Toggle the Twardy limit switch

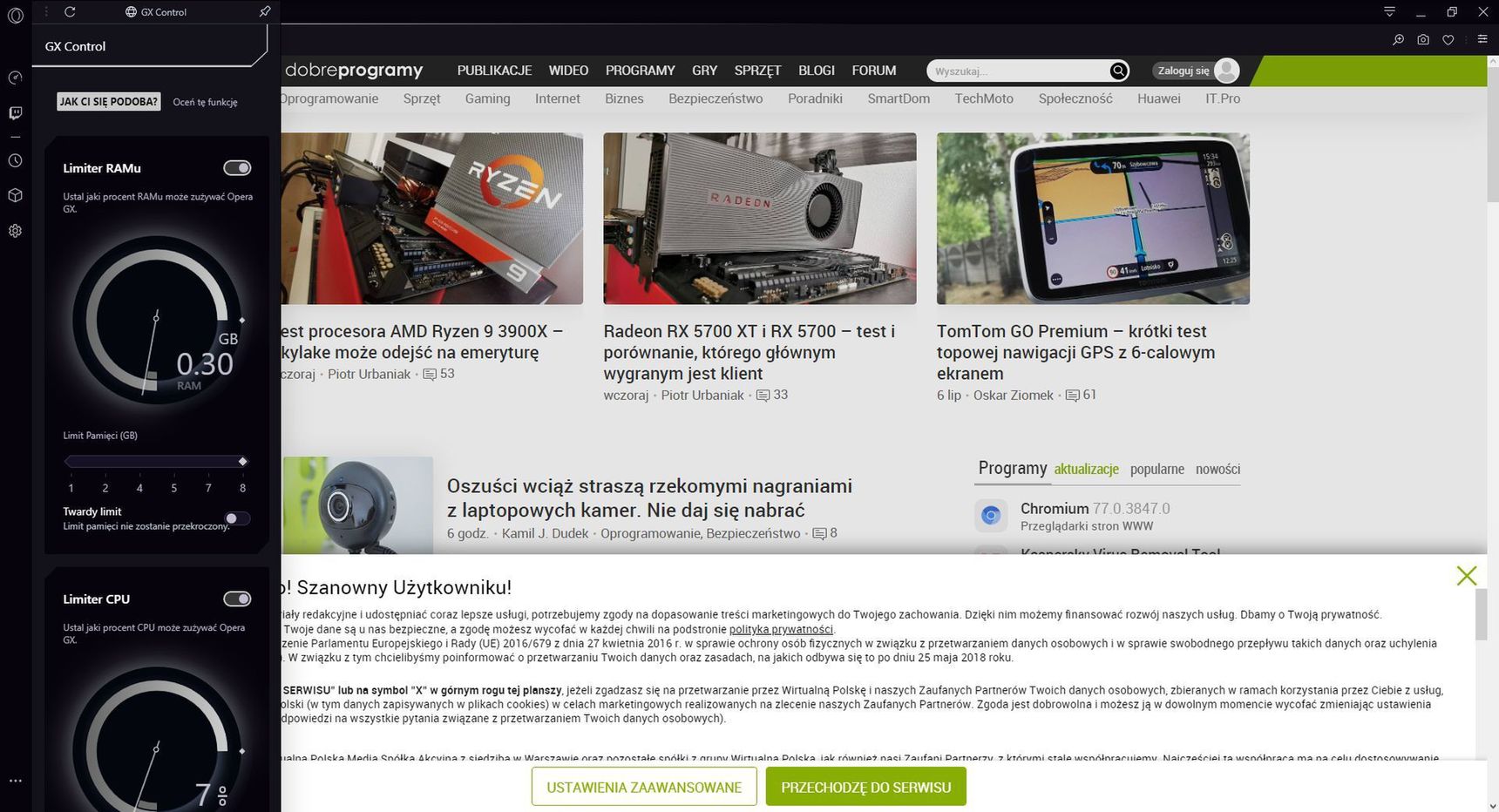click(x=237, y=518)
